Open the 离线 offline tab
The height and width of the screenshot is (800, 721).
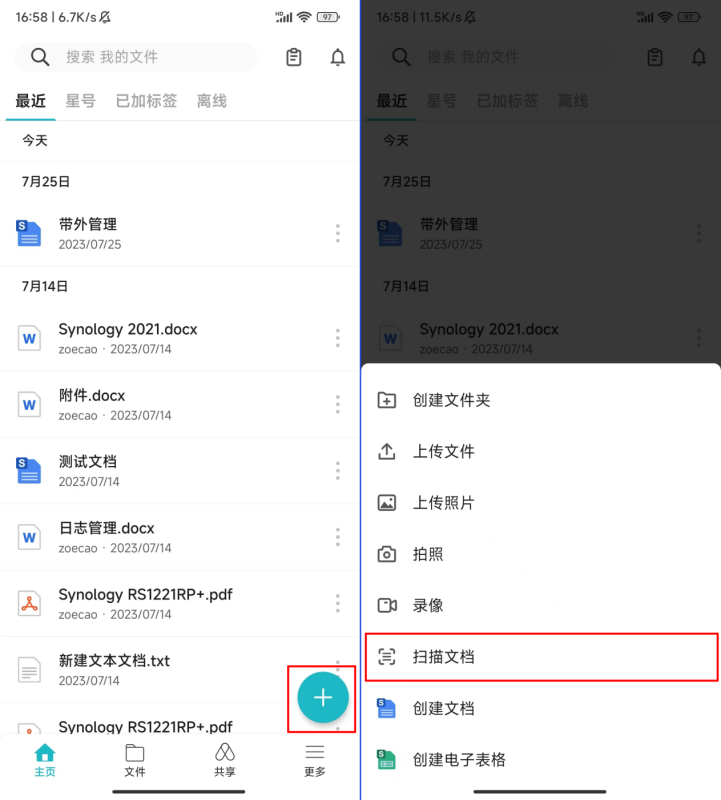point(212,101)
